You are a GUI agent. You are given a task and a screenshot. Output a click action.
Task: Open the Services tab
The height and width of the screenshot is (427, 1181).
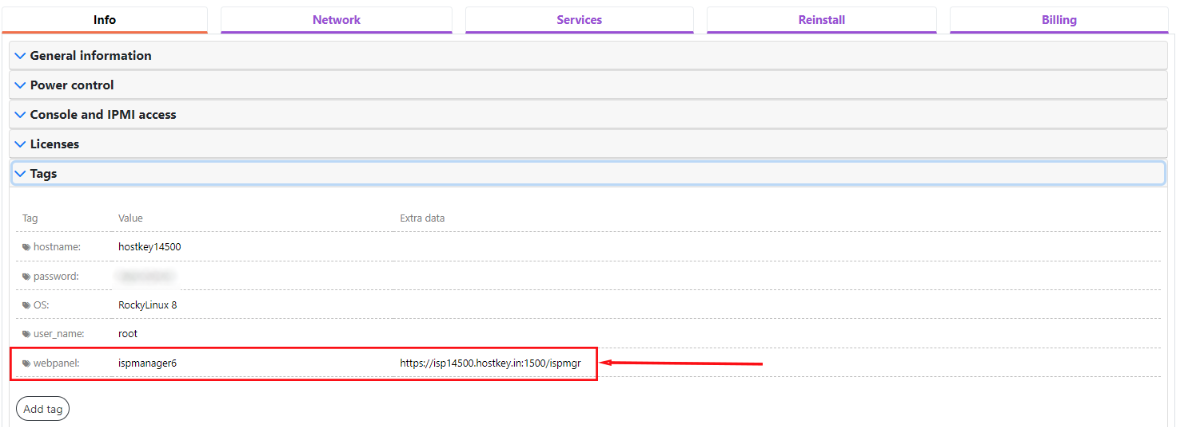tap(579, 20)
